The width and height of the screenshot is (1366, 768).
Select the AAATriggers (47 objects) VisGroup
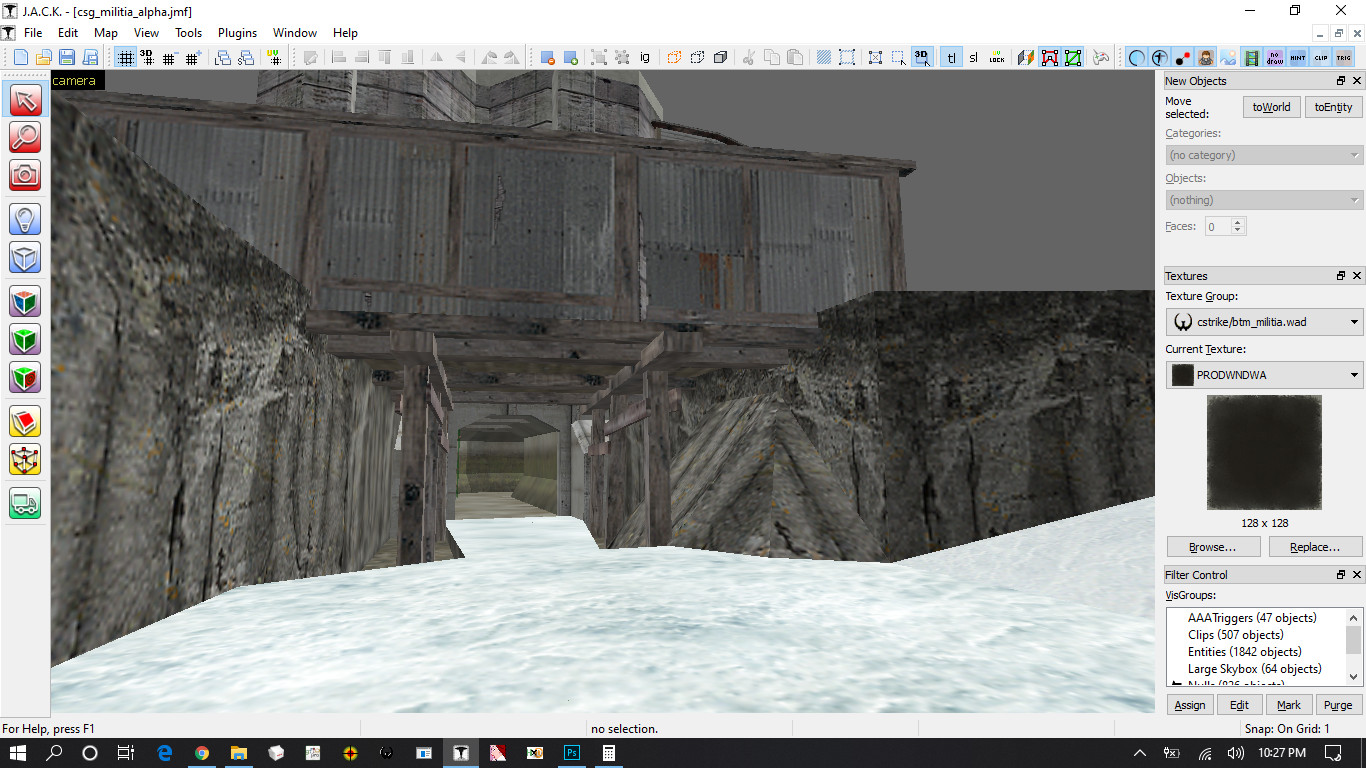[1252, 618]
